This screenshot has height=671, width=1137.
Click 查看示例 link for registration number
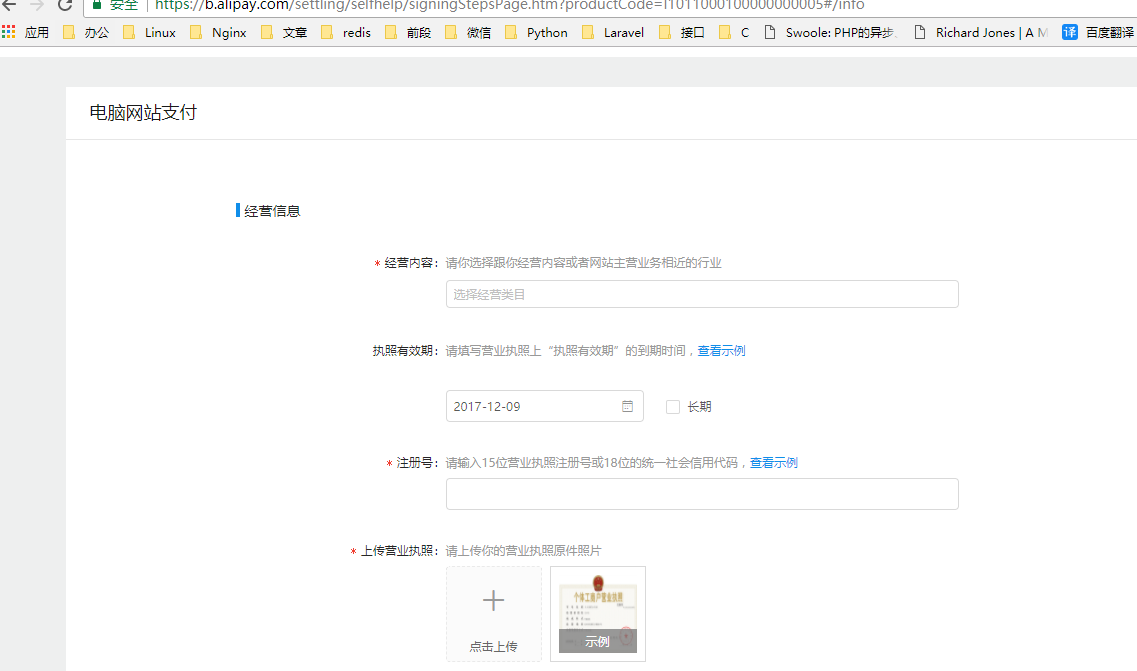[x=773, y=463]
